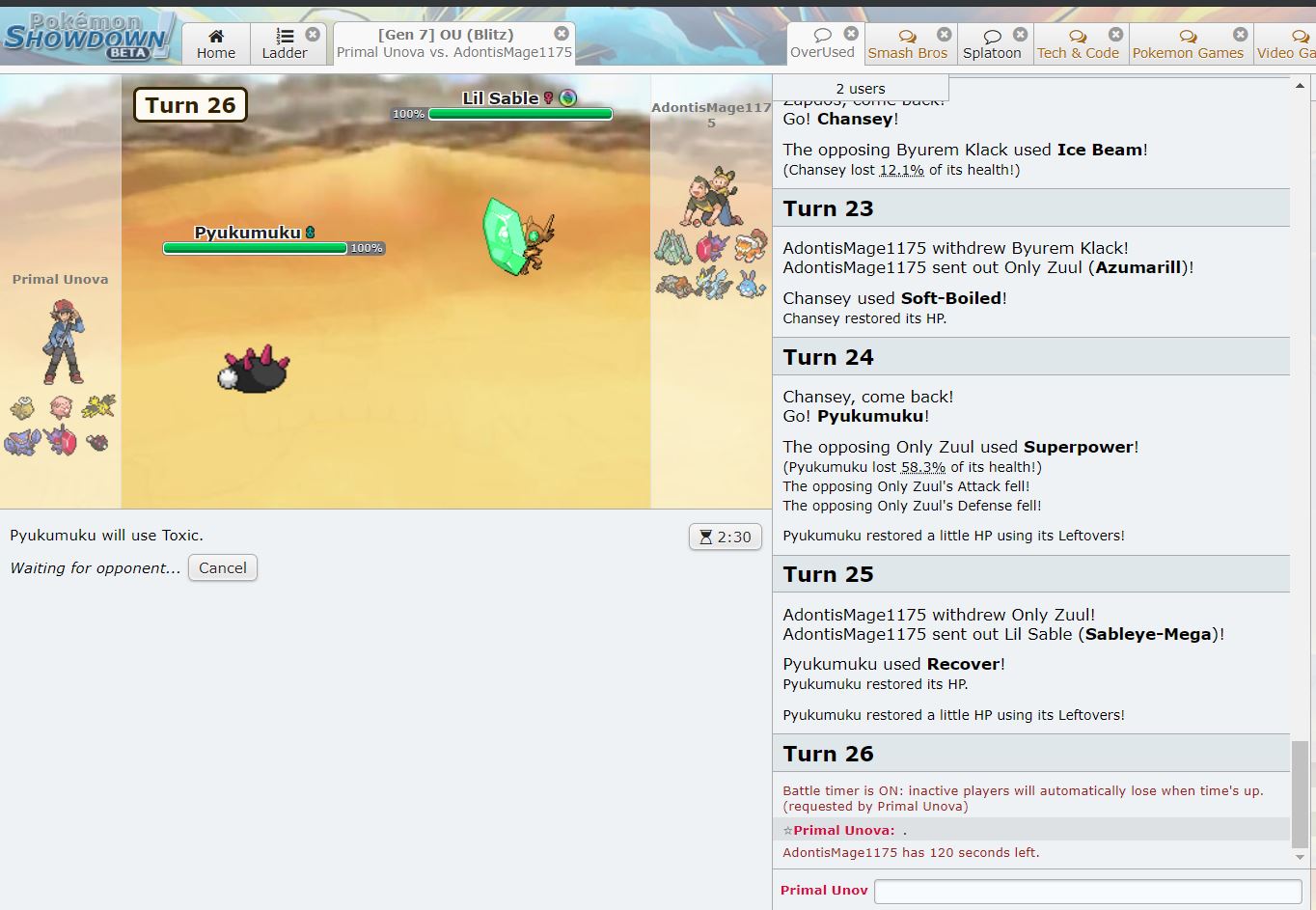Click the 2:30 battle timer button
The height and width of the screenshot is (910, 1316).
click(x=726, y=537)
